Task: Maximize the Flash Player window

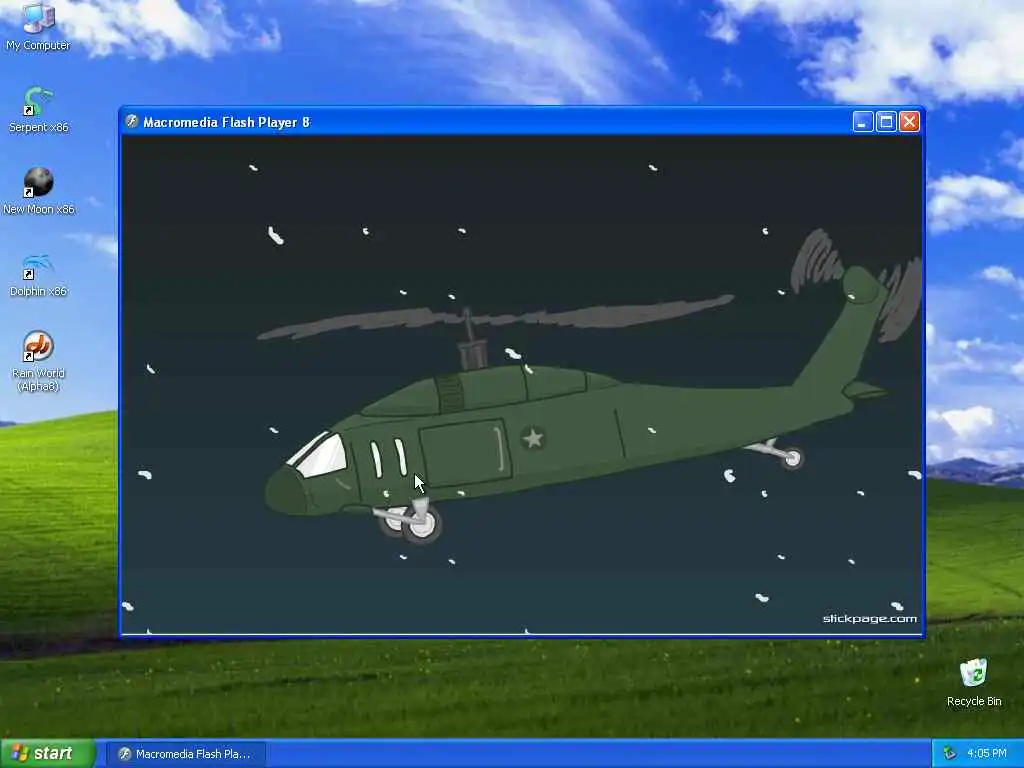Action: click(x=886, y=121)
